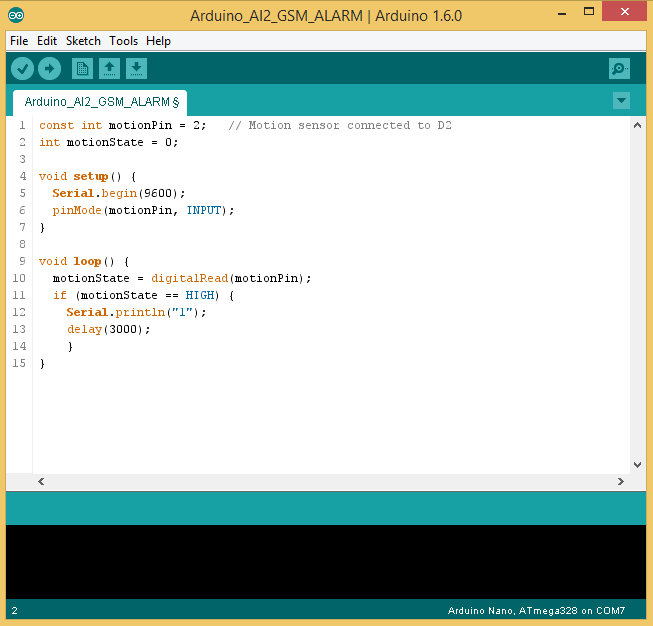Click the Verify sketch checkmark button

point(22,68)
